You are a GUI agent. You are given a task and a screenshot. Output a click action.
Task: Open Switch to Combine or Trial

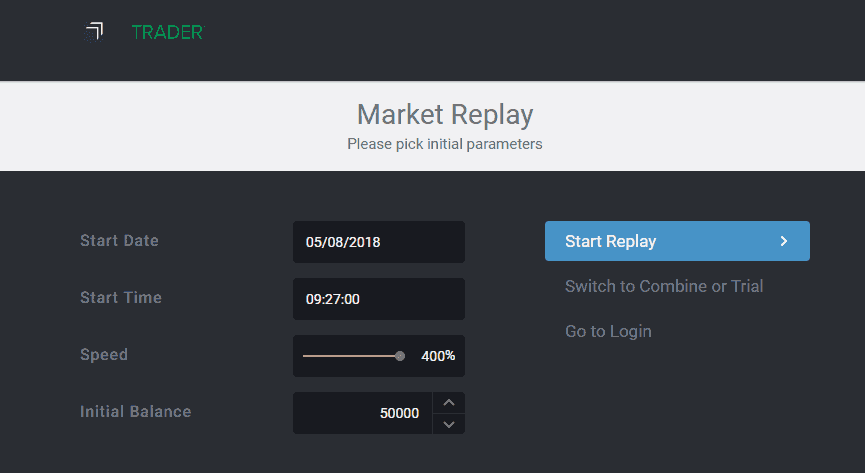pyautogui.click(x=664, y=286)
